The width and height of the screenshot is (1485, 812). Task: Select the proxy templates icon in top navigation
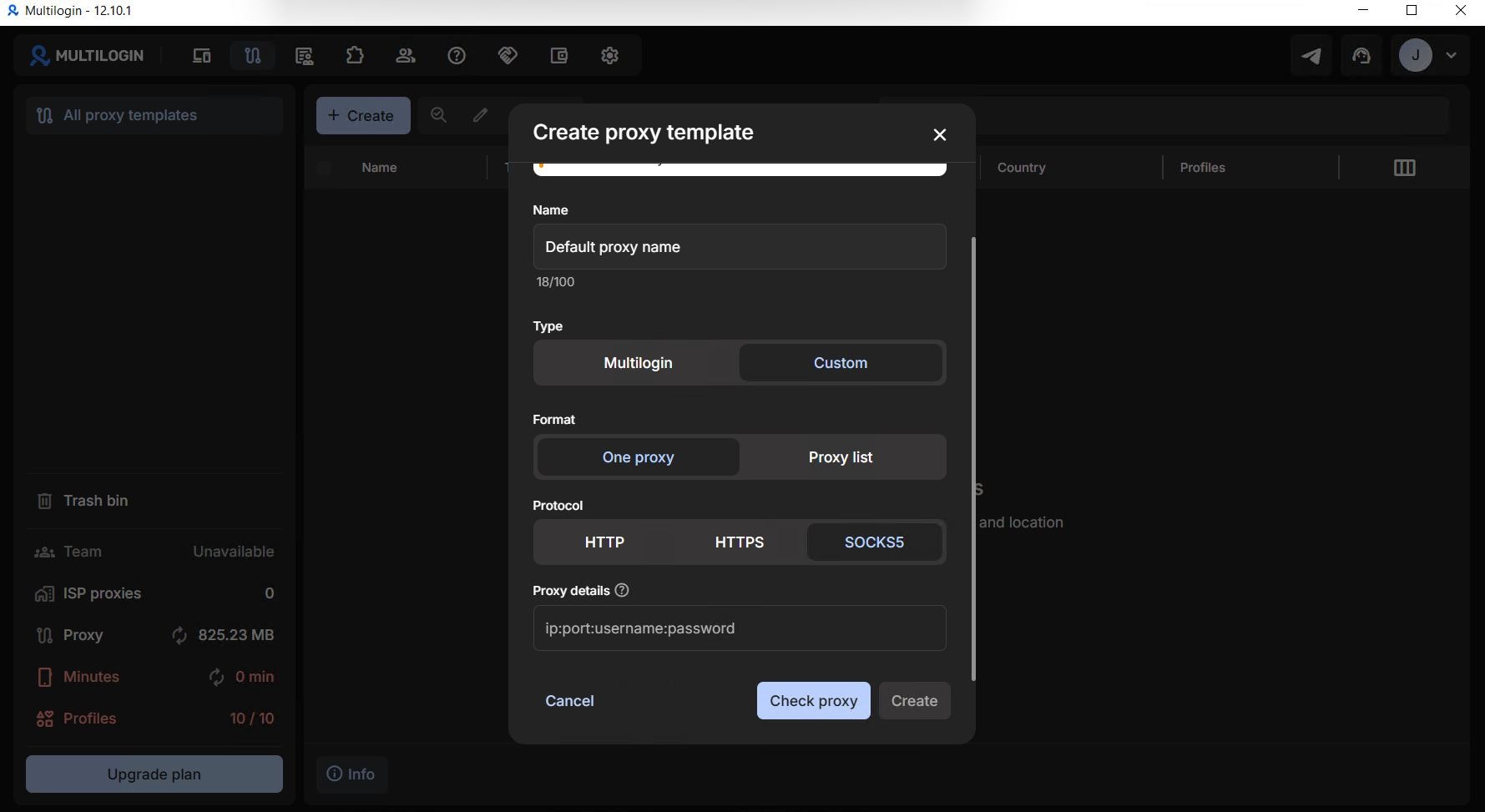(x=253, y=56)
